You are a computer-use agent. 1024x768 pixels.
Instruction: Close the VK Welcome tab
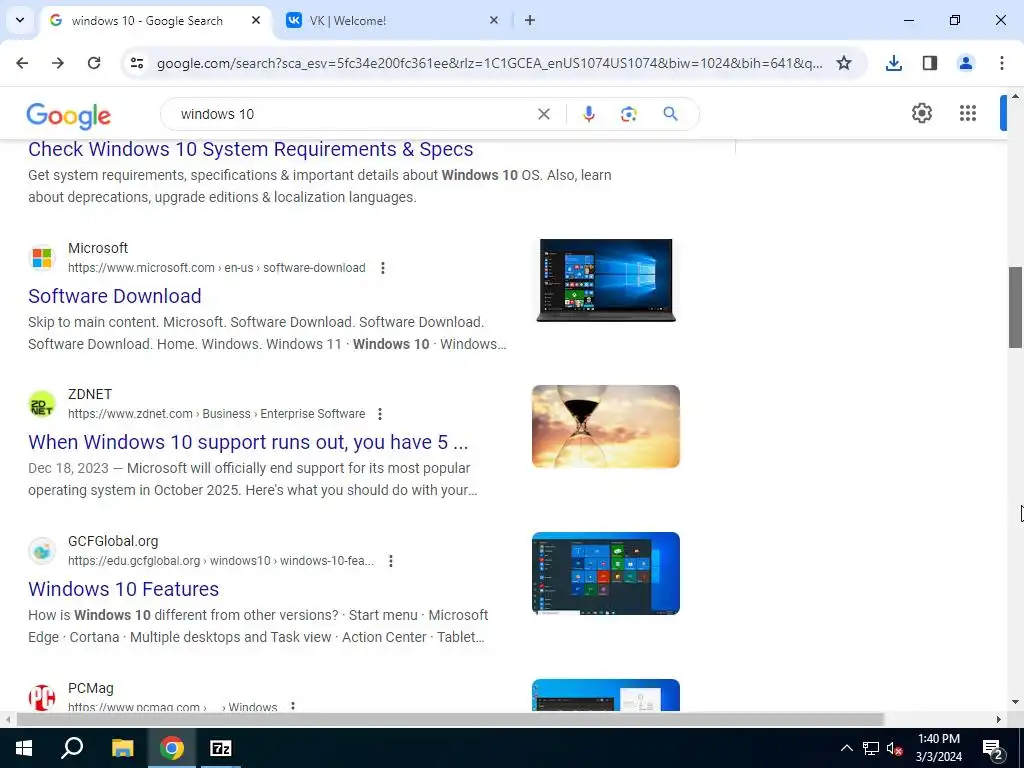[494, 20]
